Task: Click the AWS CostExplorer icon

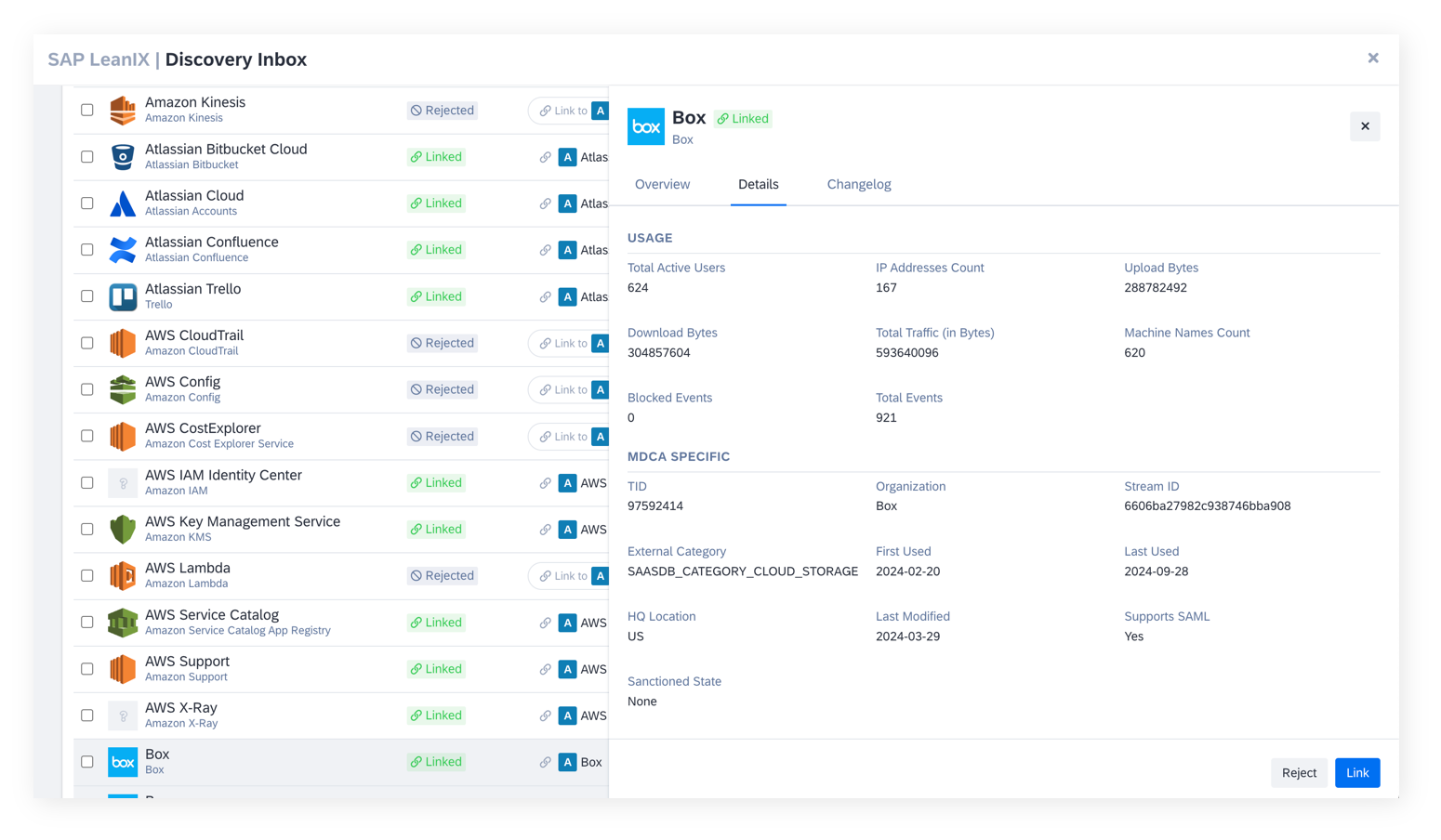Action: tap(123, 436)
